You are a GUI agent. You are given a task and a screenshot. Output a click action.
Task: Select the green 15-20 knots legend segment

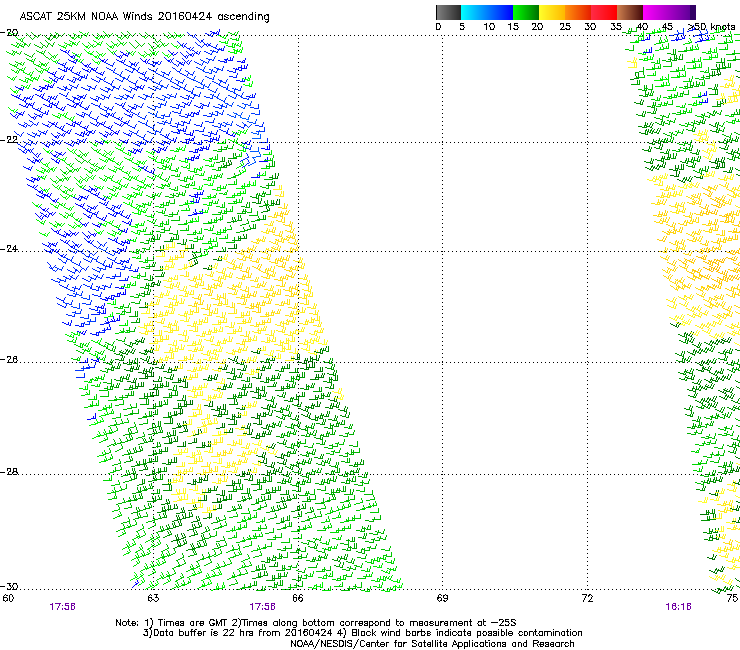coord(526,12)
